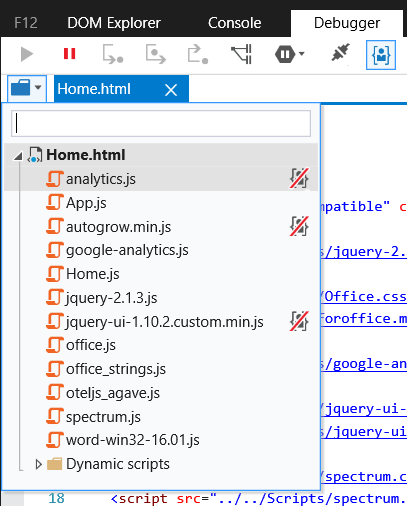Image resolution: width=407 pixels, height=506 pixels.
Task: Switch to the Console tab
Action: [x=235, y=23]
